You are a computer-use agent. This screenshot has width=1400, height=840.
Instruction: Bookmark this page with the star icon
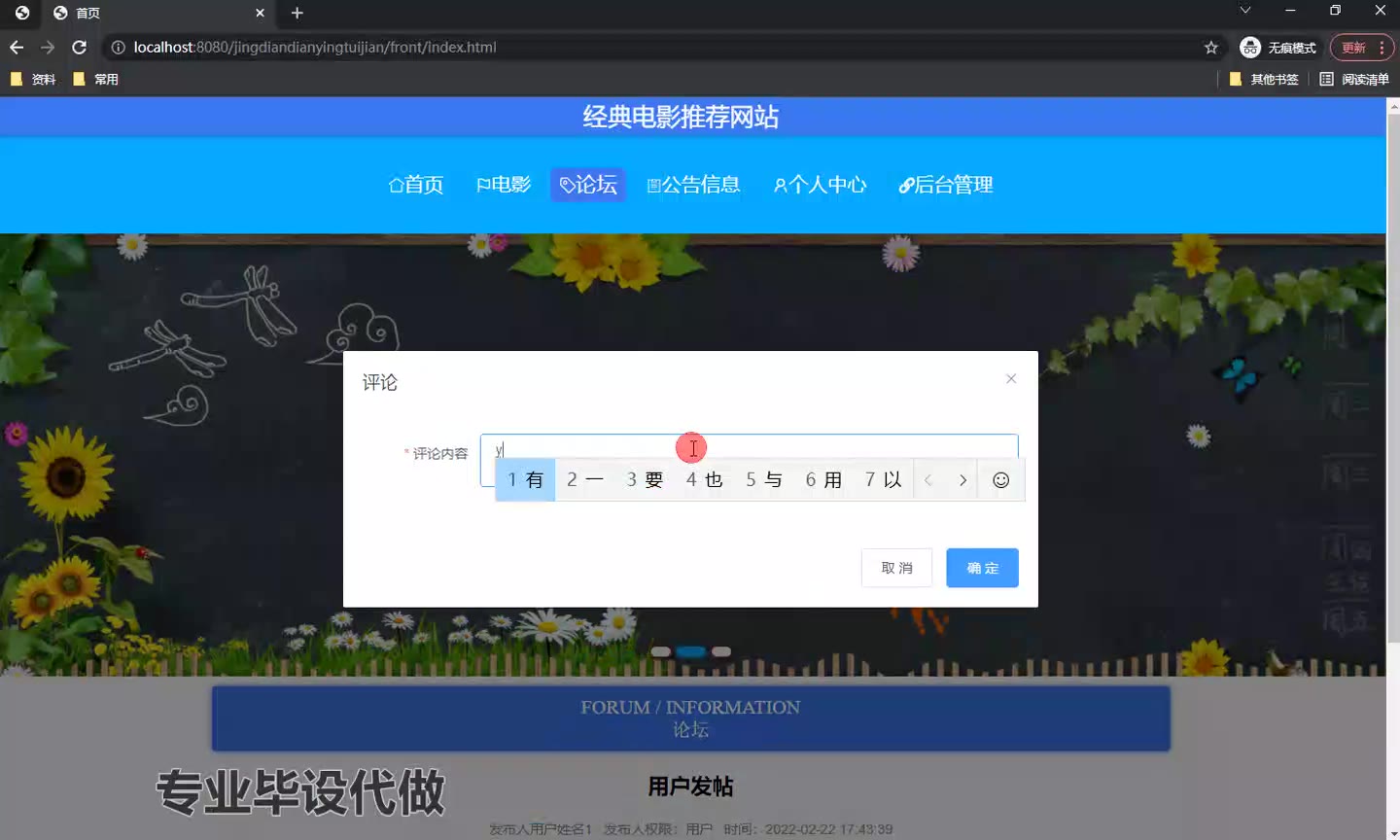[x=1211, y=47]
